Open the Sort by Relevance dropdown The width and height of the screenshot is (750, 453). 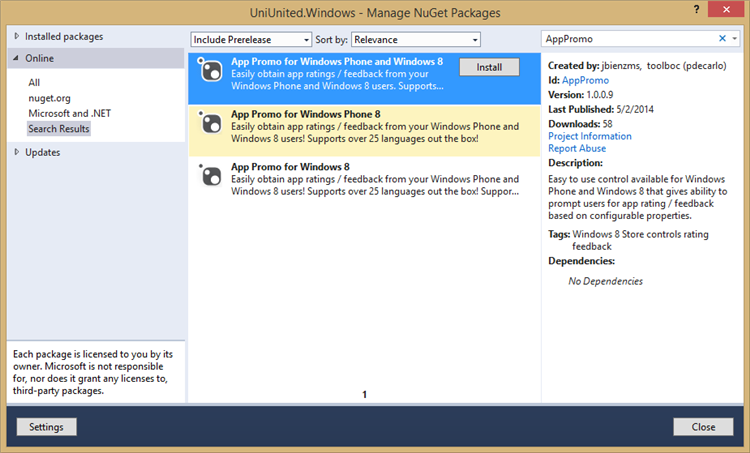(416, 40)
